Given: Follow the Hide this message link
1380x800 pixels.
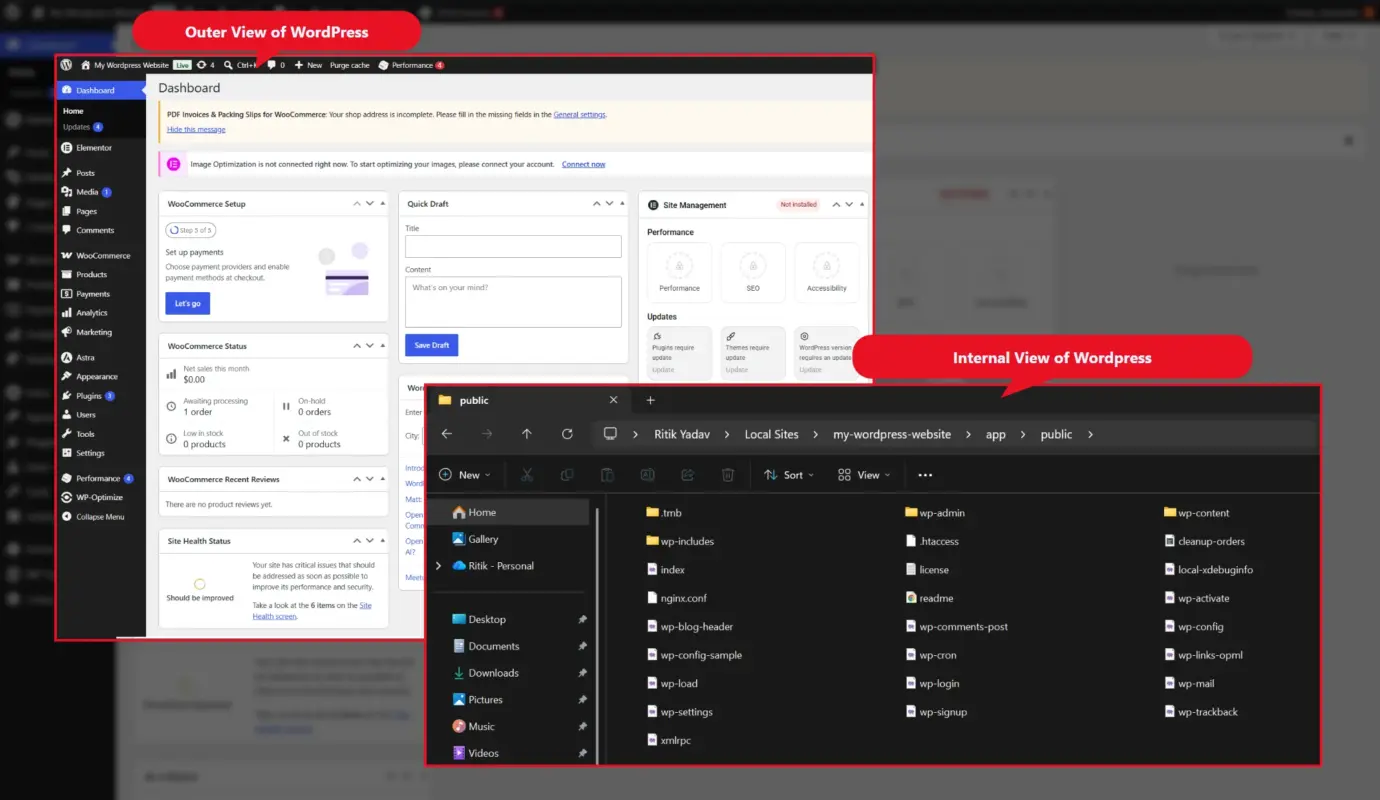Looking at the screenshot, I should tap(196, 129).
